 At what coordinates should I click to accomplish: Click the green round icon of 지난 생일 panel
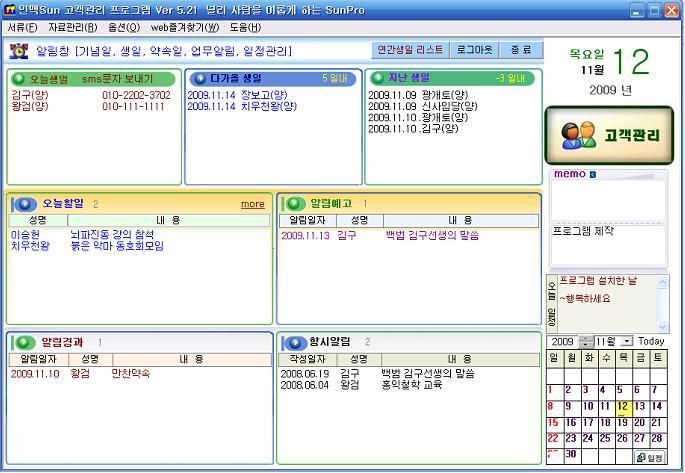[x=377, y=78]
